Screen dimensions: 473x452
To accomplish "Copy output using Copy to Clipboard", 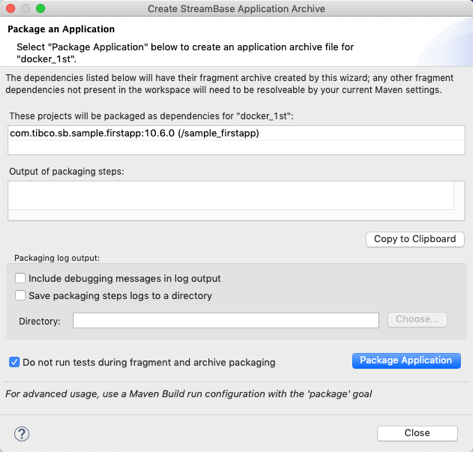I will (415, 239).
